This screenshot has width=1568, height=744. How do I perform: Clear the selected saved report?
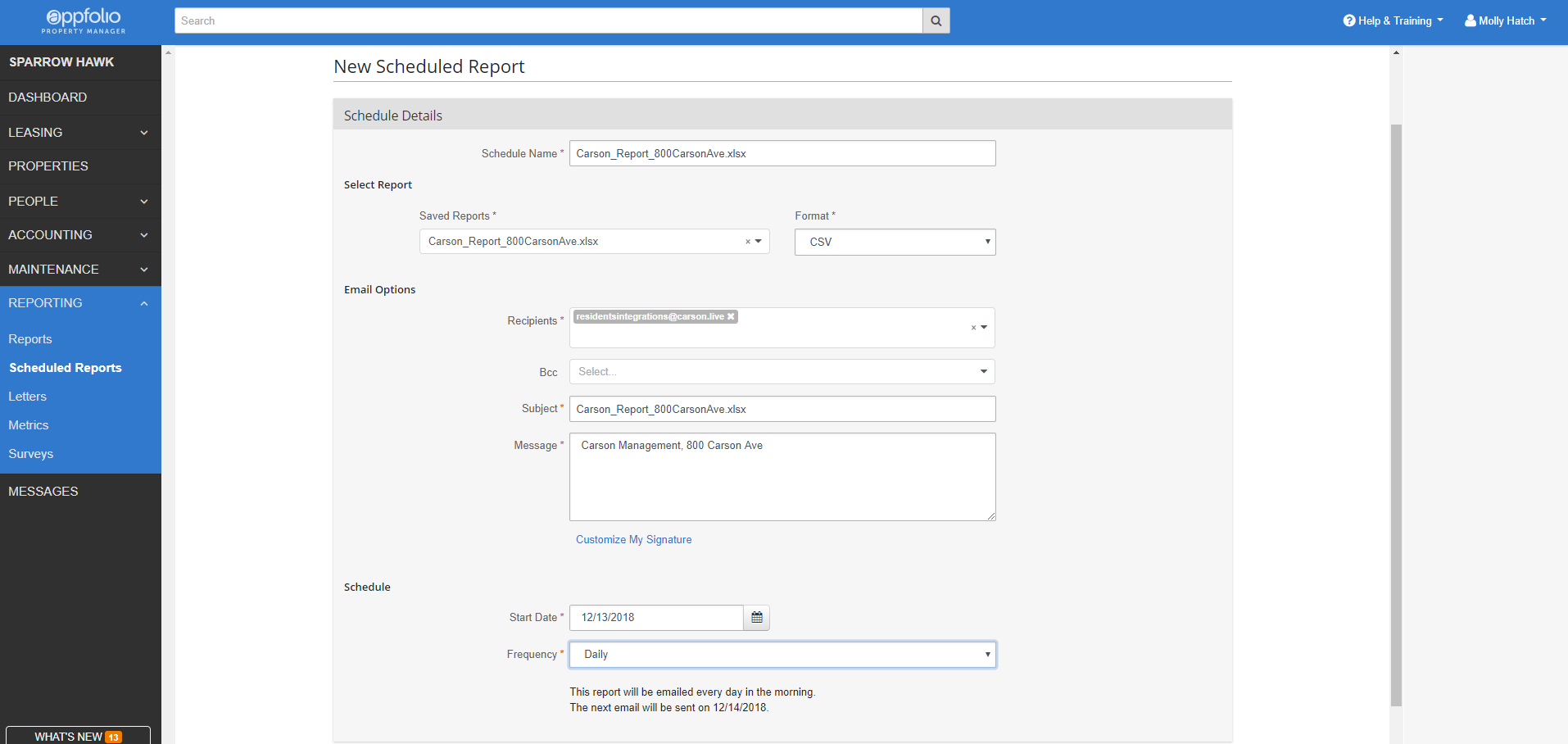pyautogui.click(x=747, y=242)
